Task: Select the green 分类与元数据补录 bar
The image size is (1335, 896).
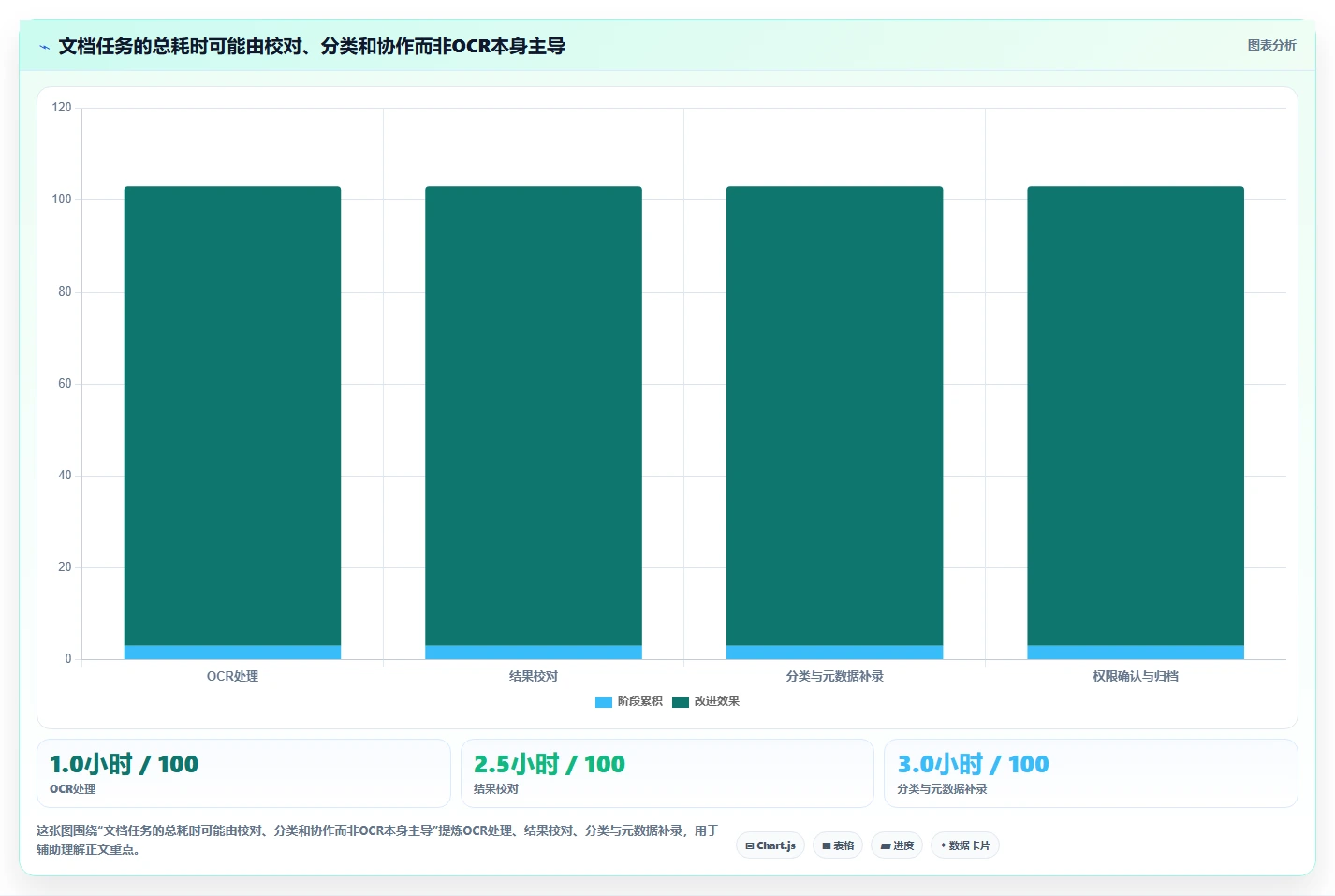Action: [x=834, y=416]
